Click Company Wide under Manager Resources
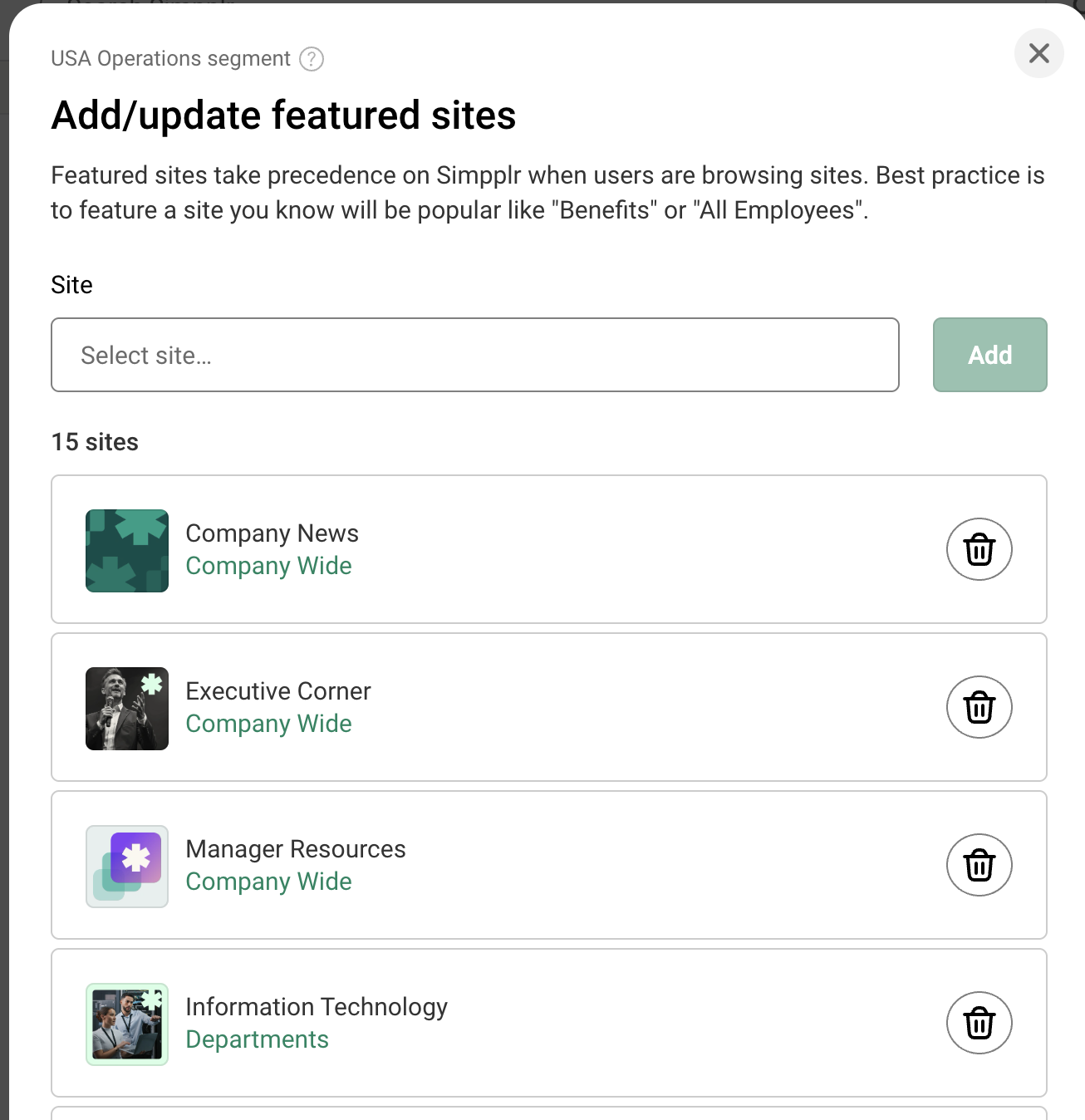Screen dimensions: 1085x1120 (268, 882)
